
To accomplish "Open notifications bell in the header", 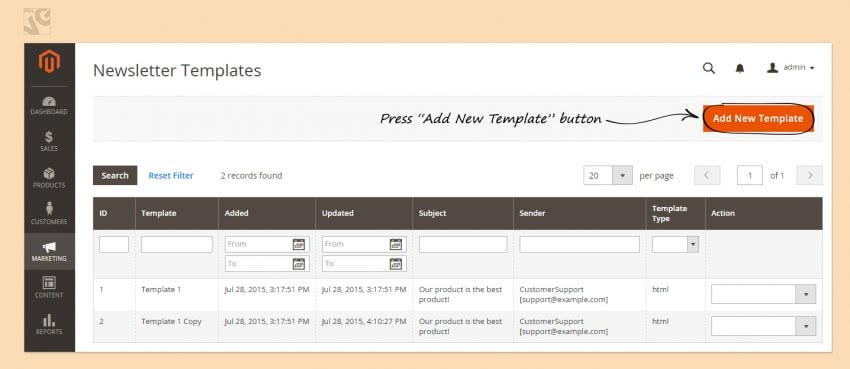I will tap(739, 68).
